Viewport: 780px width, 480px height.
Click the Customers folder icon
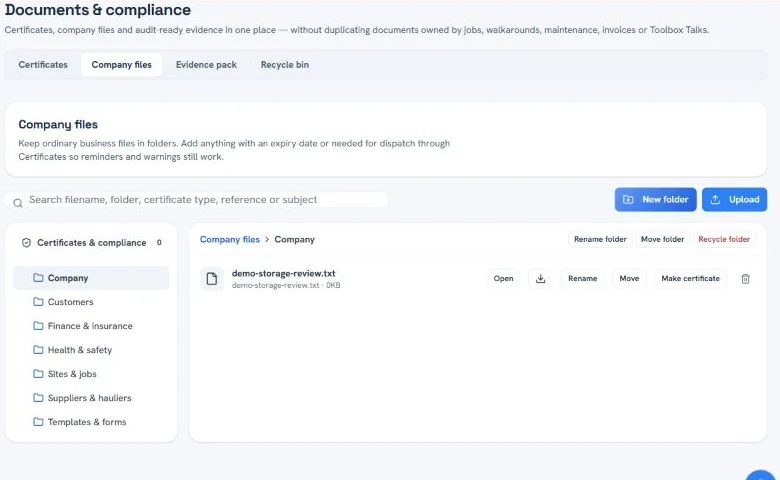pos(38,301)
